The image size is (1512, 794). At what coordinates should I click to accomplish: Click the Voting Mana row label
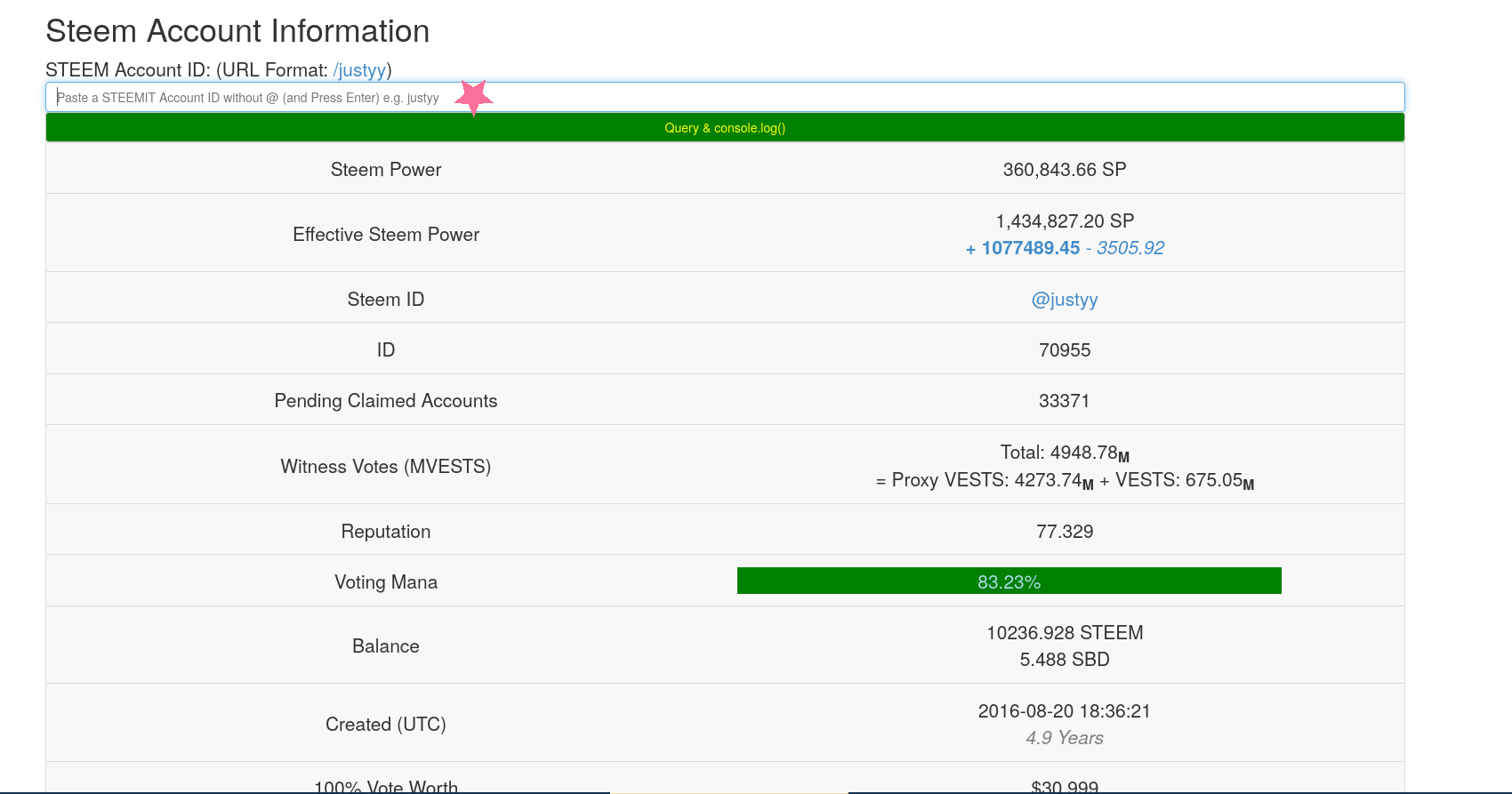coord(386,582)
